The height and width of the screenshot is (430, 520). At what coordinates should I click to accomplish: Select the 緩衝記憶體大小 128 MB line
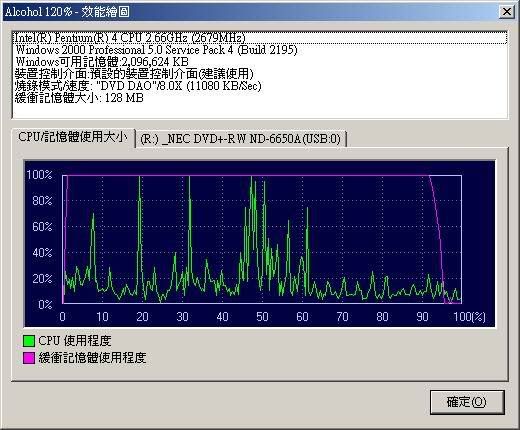pos(260,98)
